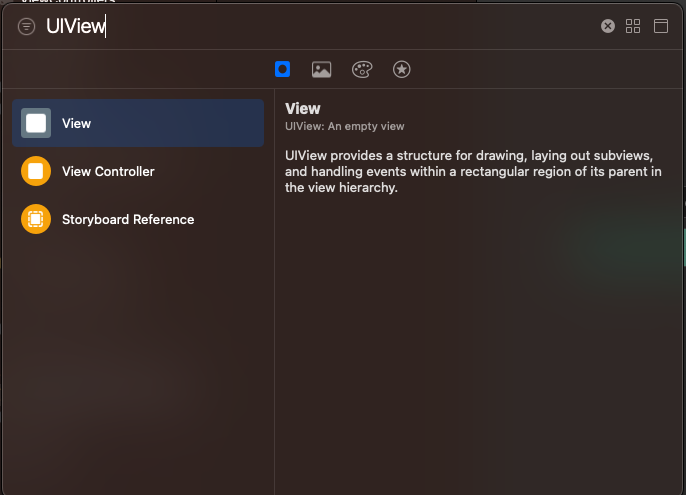Viewport: 686px width, 495px height.
Task: Open the star-badged library tab
Action: coord(401,69)
